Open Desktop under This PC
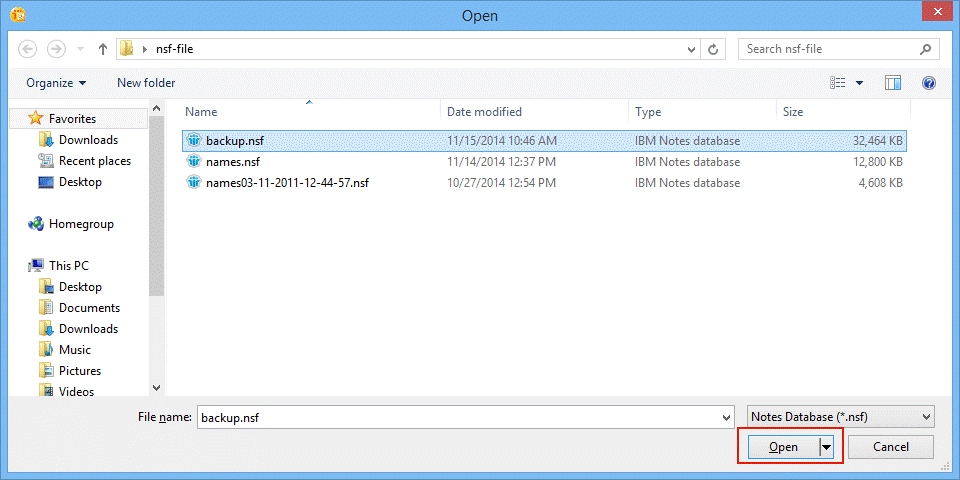The width and height of the screenshot is (960, 480). click(x=80, y=287)
